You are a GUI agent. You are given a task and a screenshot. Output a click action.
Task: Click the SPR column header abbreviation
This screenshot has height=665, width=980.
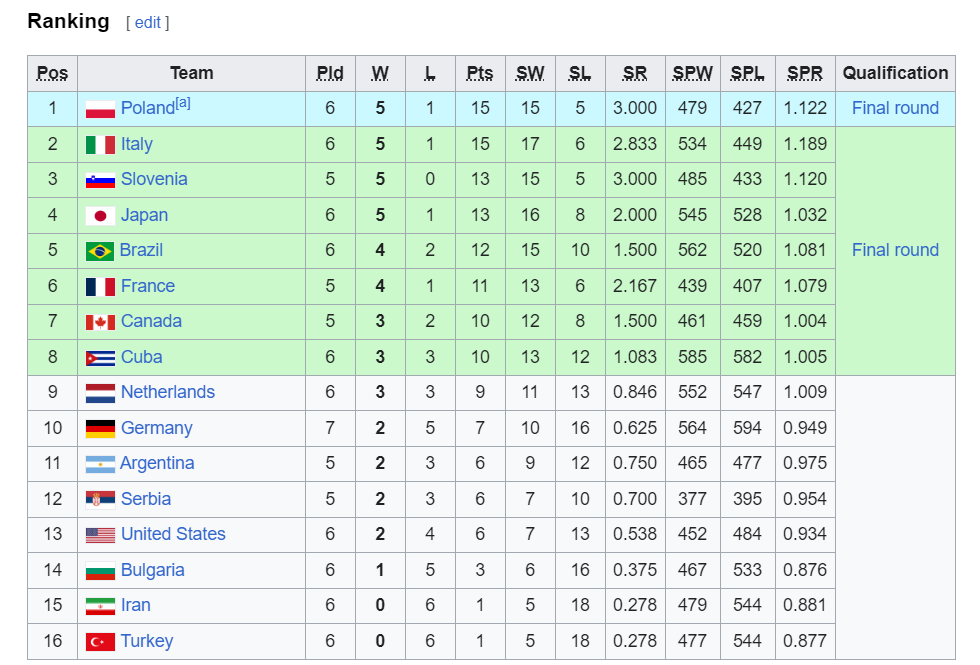[x=804, y=73]
